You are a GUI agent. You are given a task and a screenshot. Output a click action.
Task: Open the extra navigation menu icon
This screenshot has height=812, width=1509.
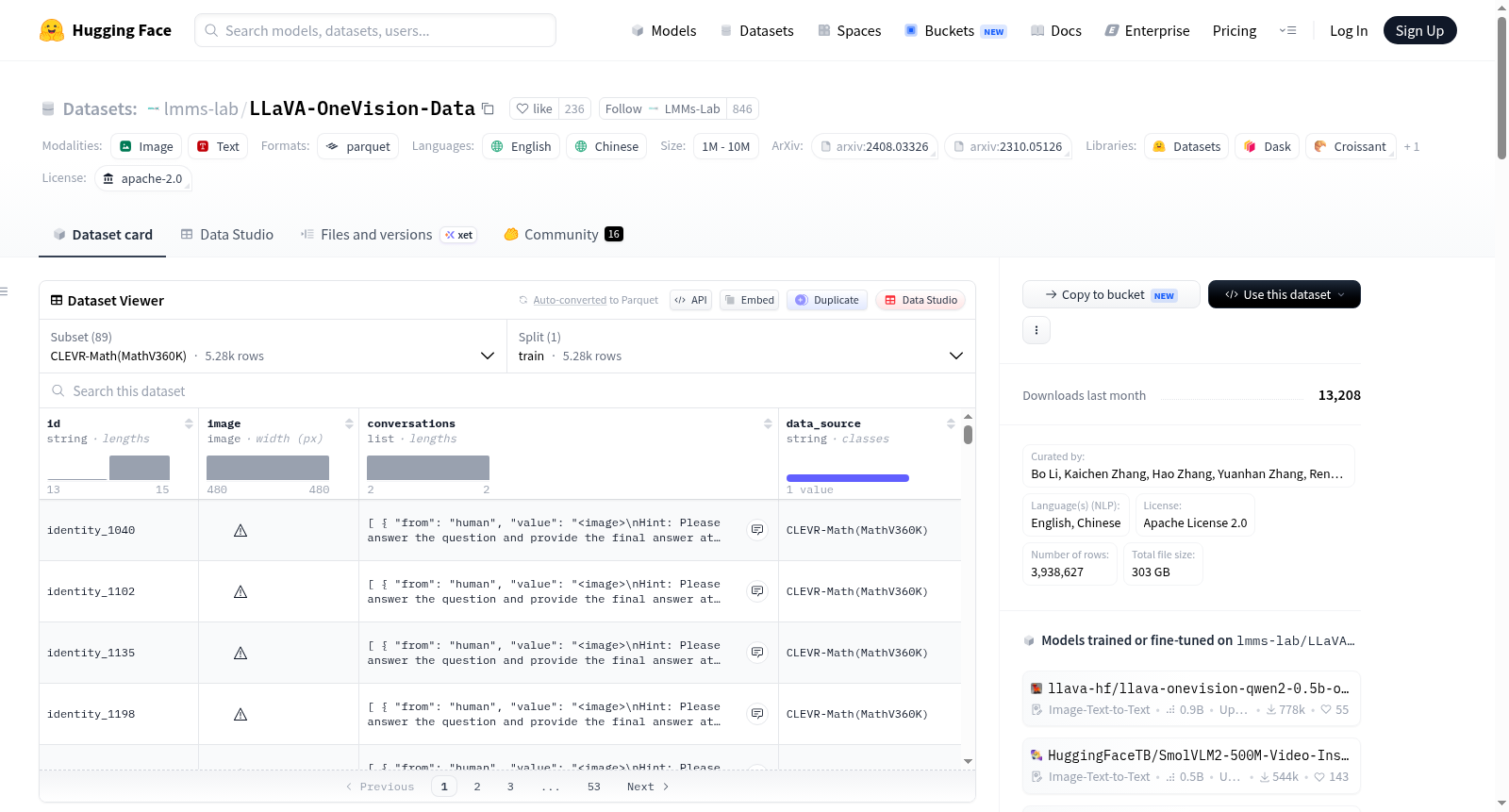[1287, 30]
